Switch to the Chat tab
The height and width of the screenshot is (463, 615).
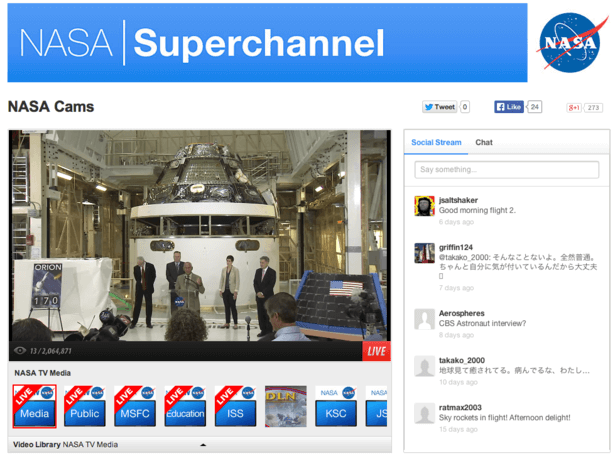click(x=484, y=143)
